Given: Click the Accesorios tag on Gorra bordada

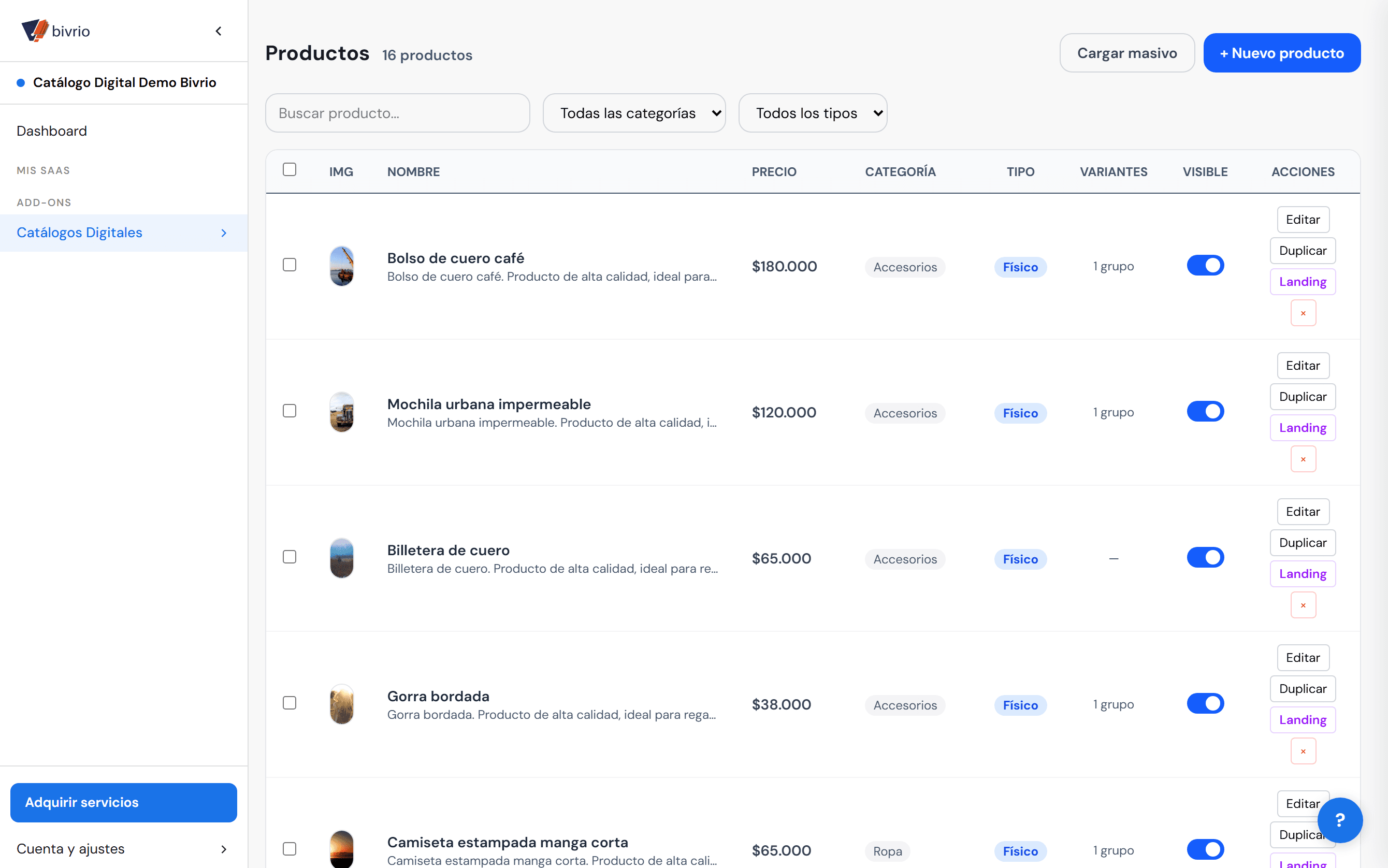Looking at the screenshot, I should 905,705.
